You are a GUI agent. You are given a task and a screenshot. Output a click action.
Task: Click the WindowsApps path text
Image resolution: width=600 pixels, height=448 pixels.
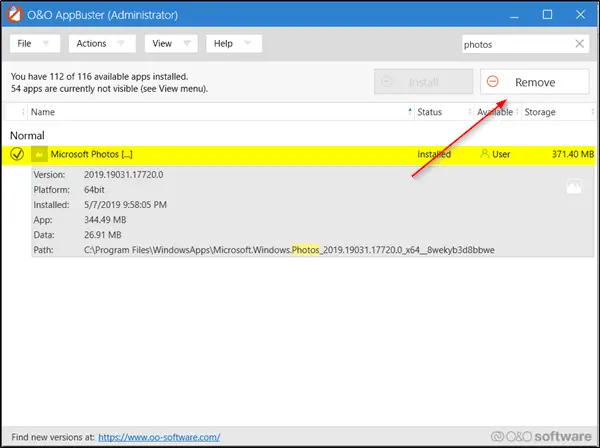(289, 250)
